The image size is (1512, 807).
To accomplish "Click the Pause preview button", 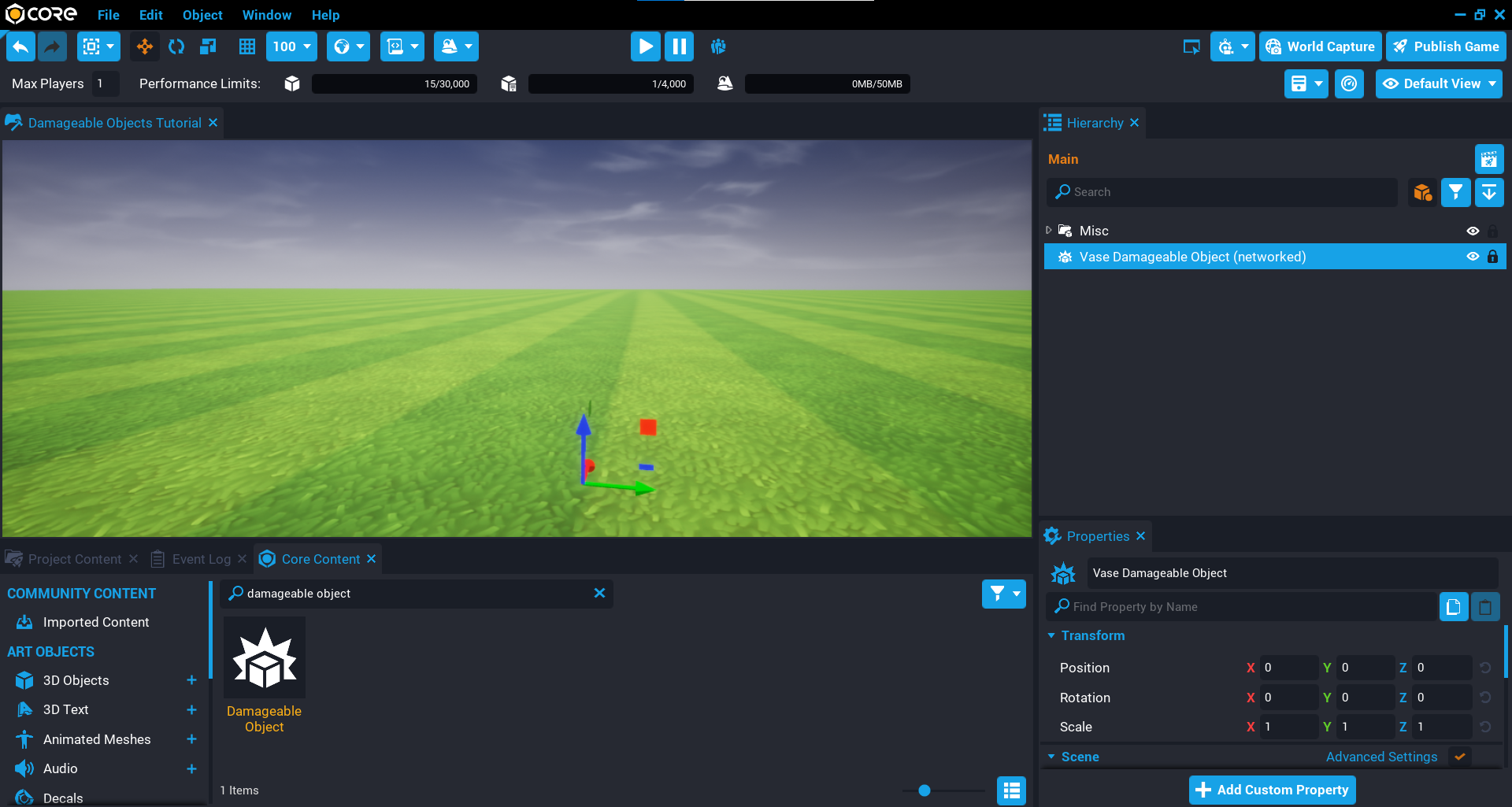I will pos(679,46).
